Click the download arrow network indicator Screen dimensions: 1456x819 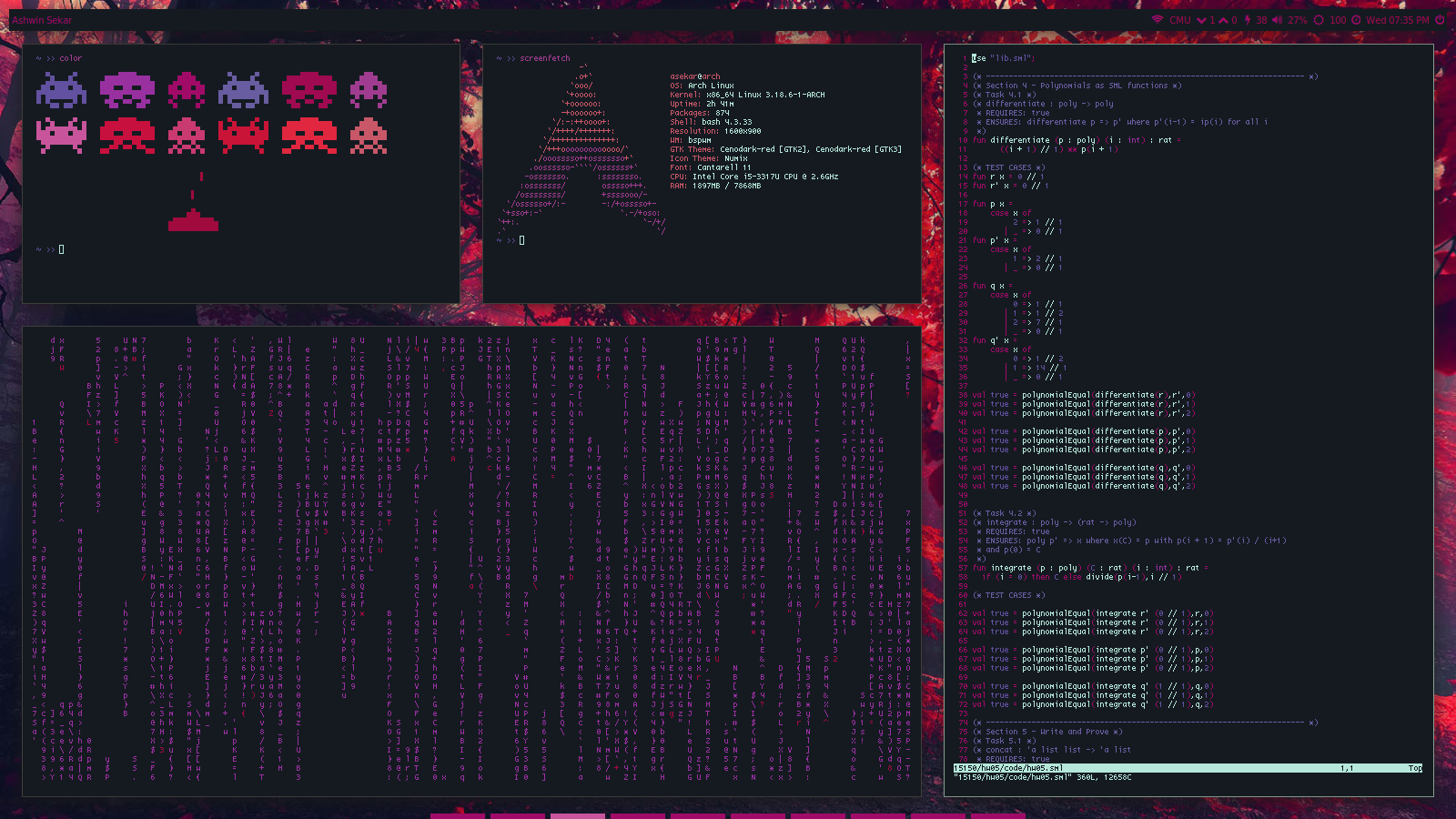(1201, 19)
